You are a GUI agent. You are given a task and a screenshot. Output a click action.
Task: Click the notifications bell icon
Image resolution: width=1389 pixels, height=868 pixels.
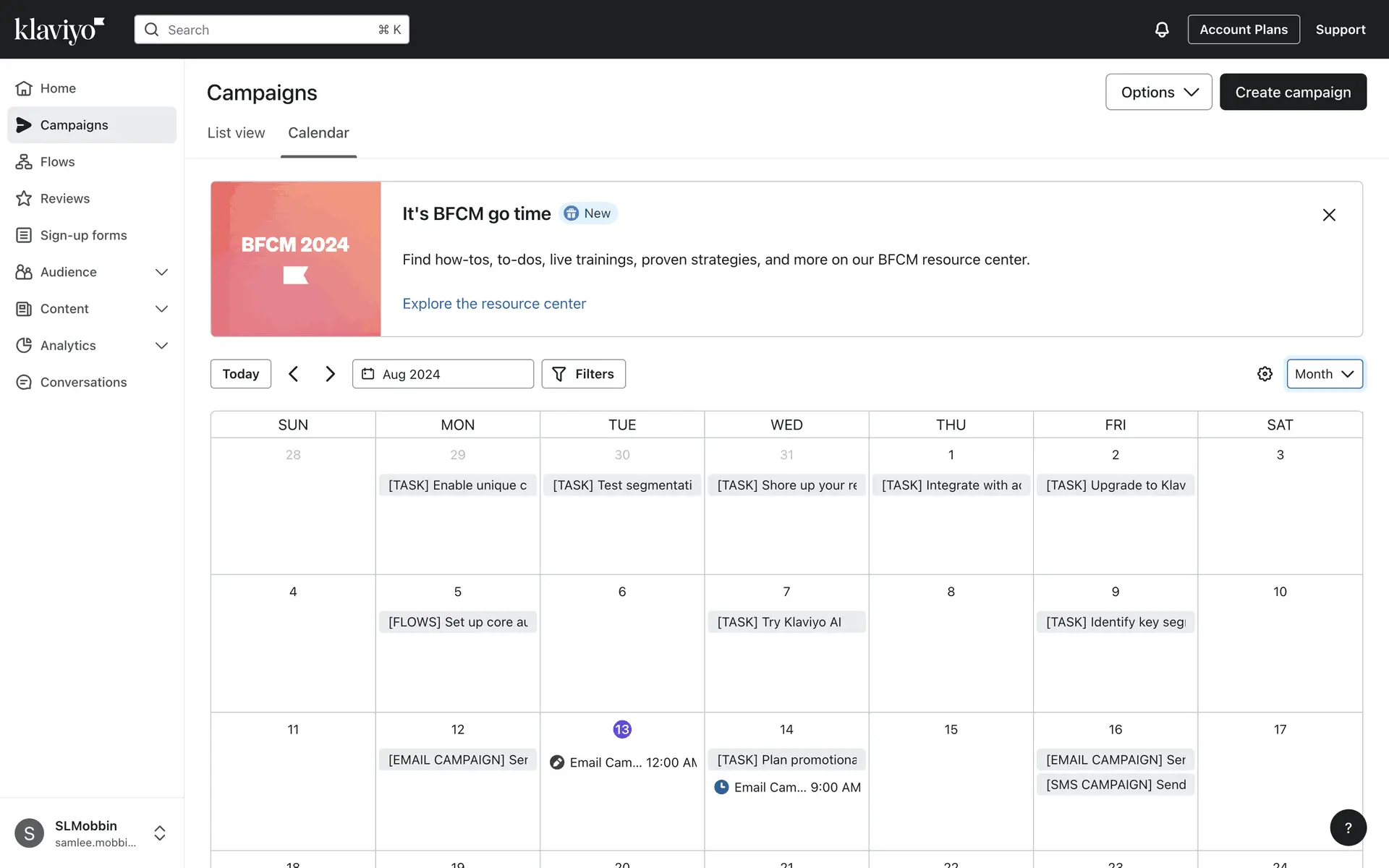point(1162,30)
